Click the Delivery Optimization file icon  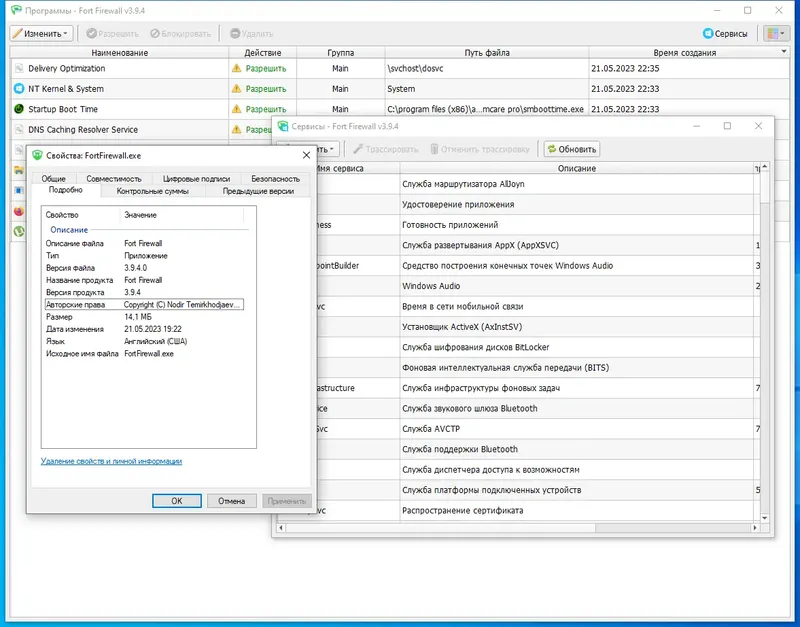click(x=19, y=68)
